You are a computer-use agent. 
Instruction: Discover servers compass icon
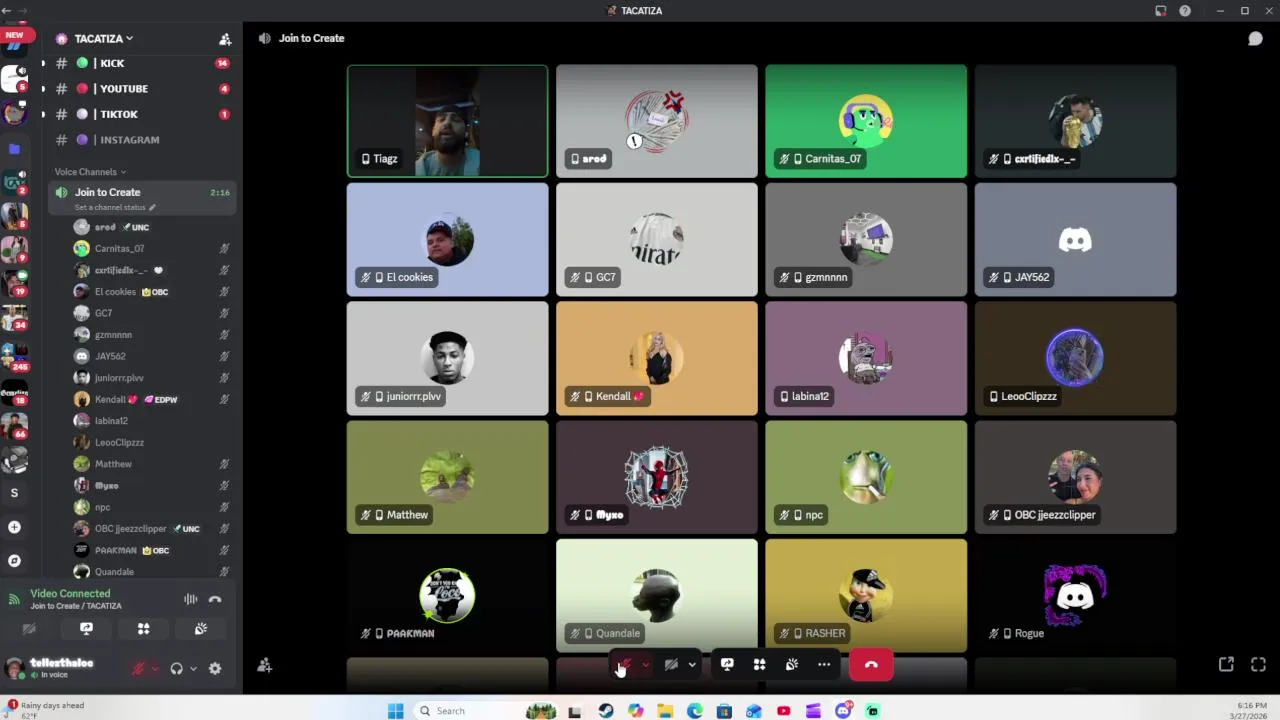[14, 561]
